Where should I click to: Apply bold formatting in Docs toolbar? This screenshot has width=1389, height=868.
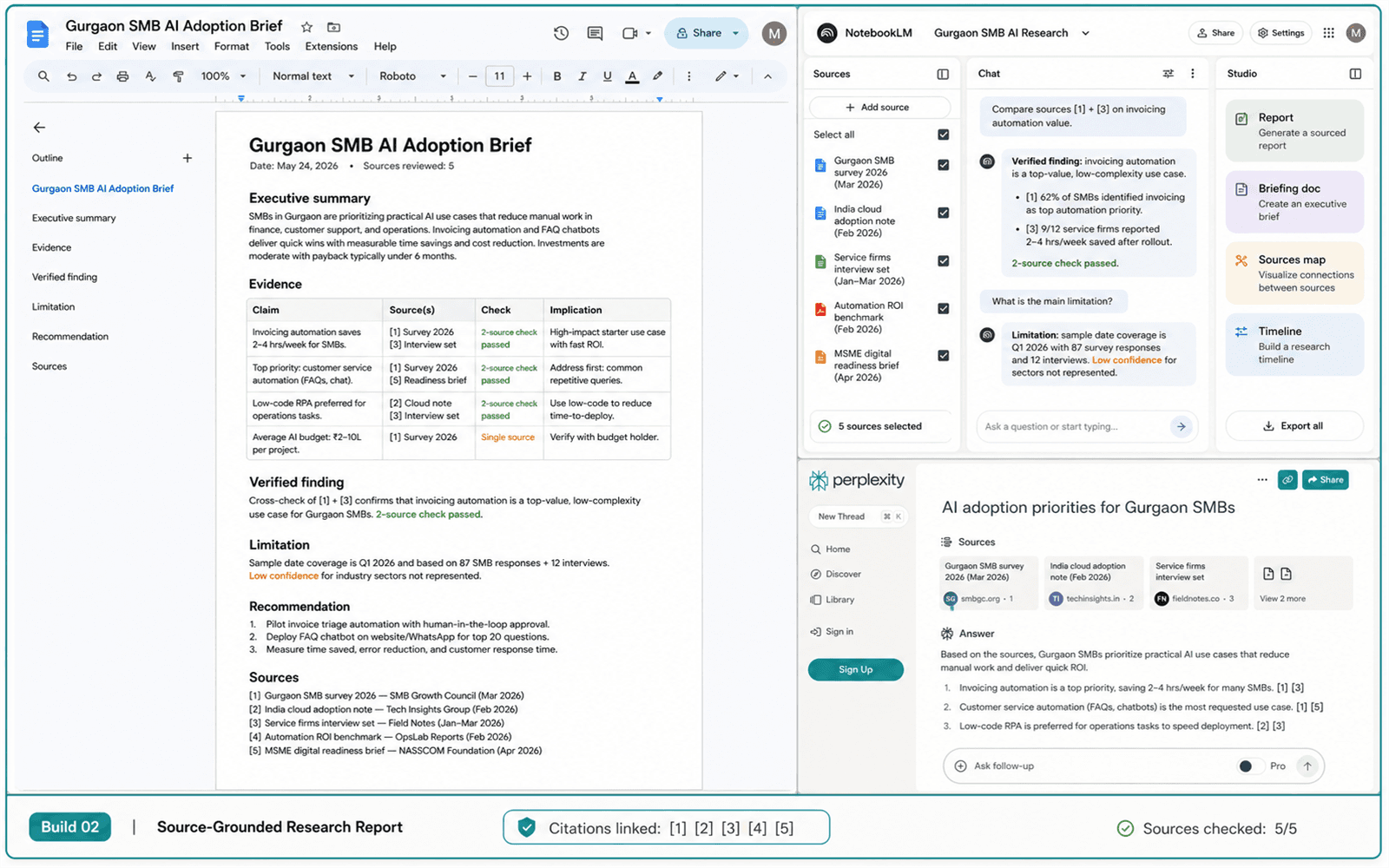click(x=557, y=76)
